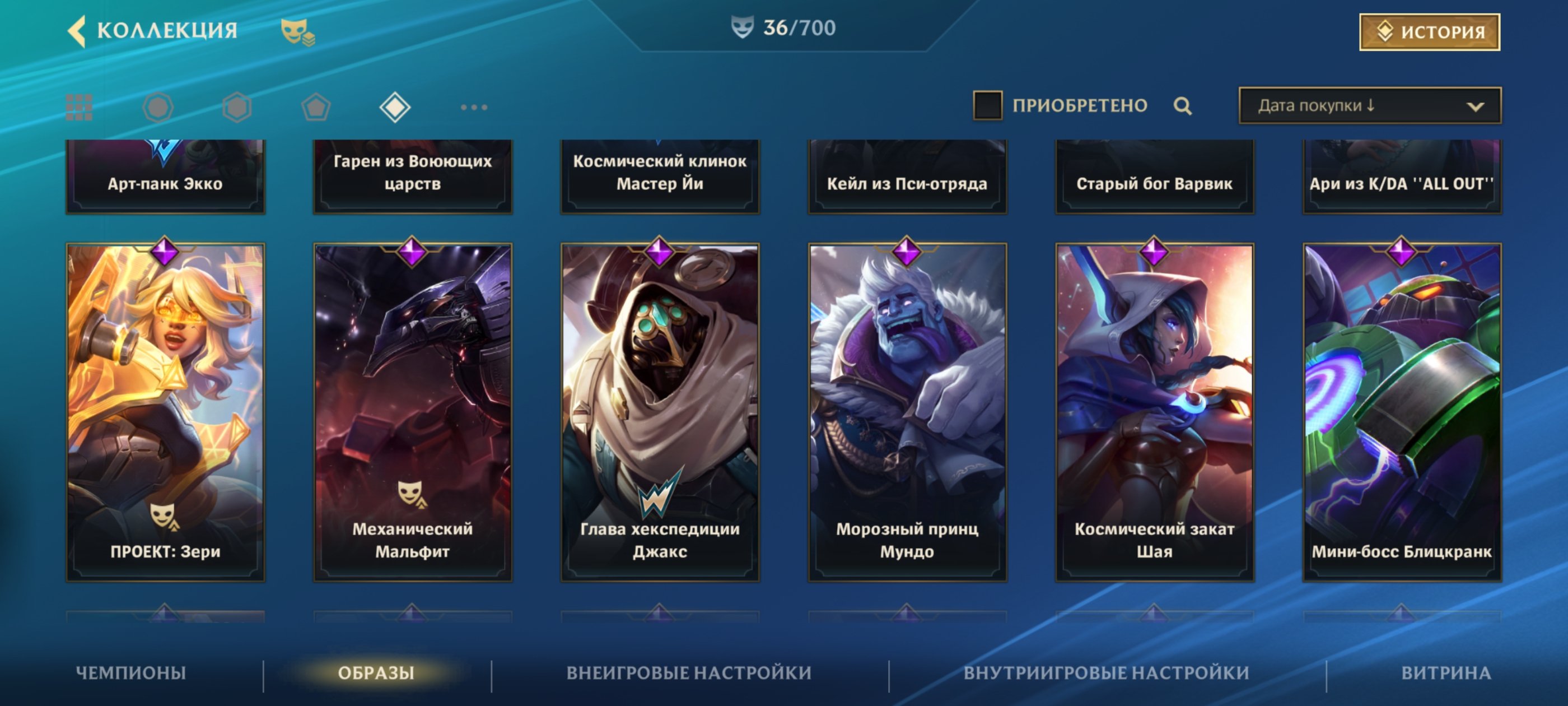
Task: Expand sorting with the dropdown chevron arrow
Action: [1475, 106]
